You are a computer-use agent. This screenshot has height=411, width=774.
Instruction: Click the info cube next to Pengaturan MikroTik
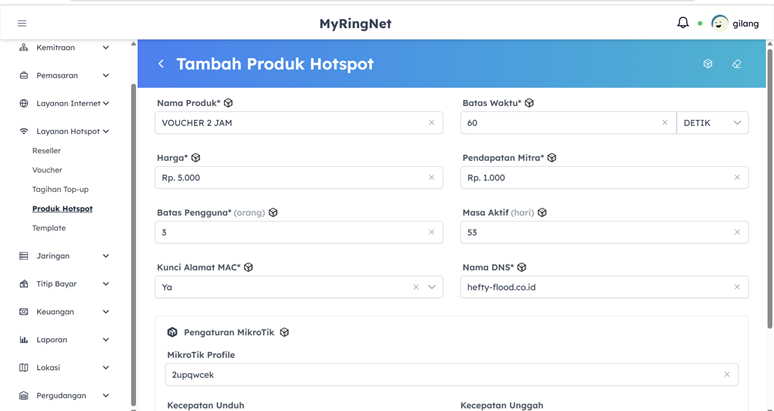click(285, 332)
